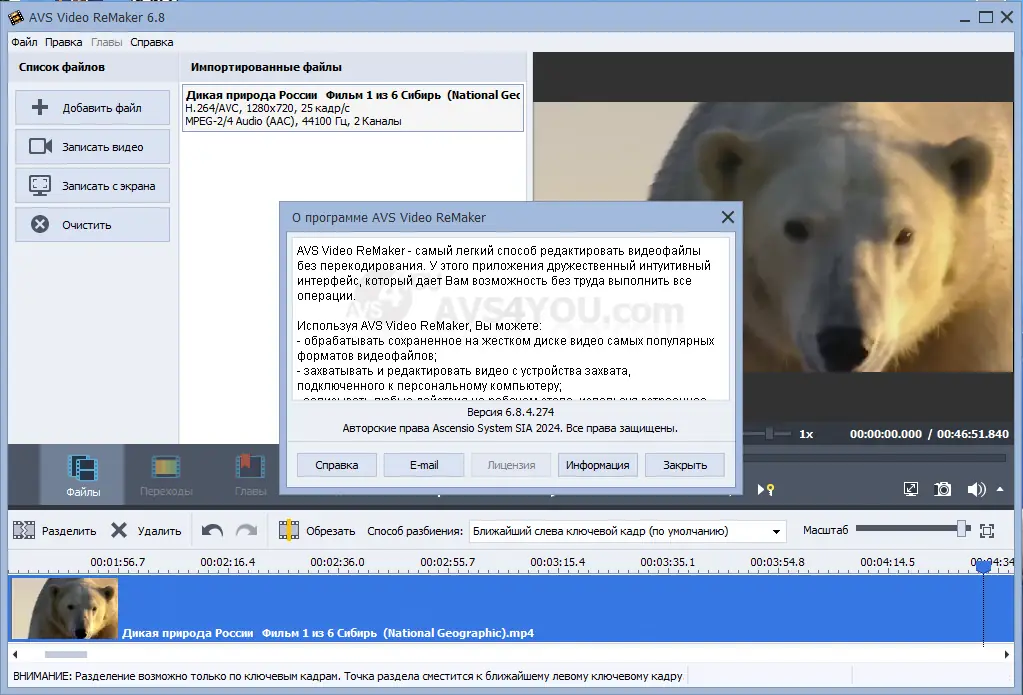Click the Версия 6.8.4.274 text

[x=510, y=412]
